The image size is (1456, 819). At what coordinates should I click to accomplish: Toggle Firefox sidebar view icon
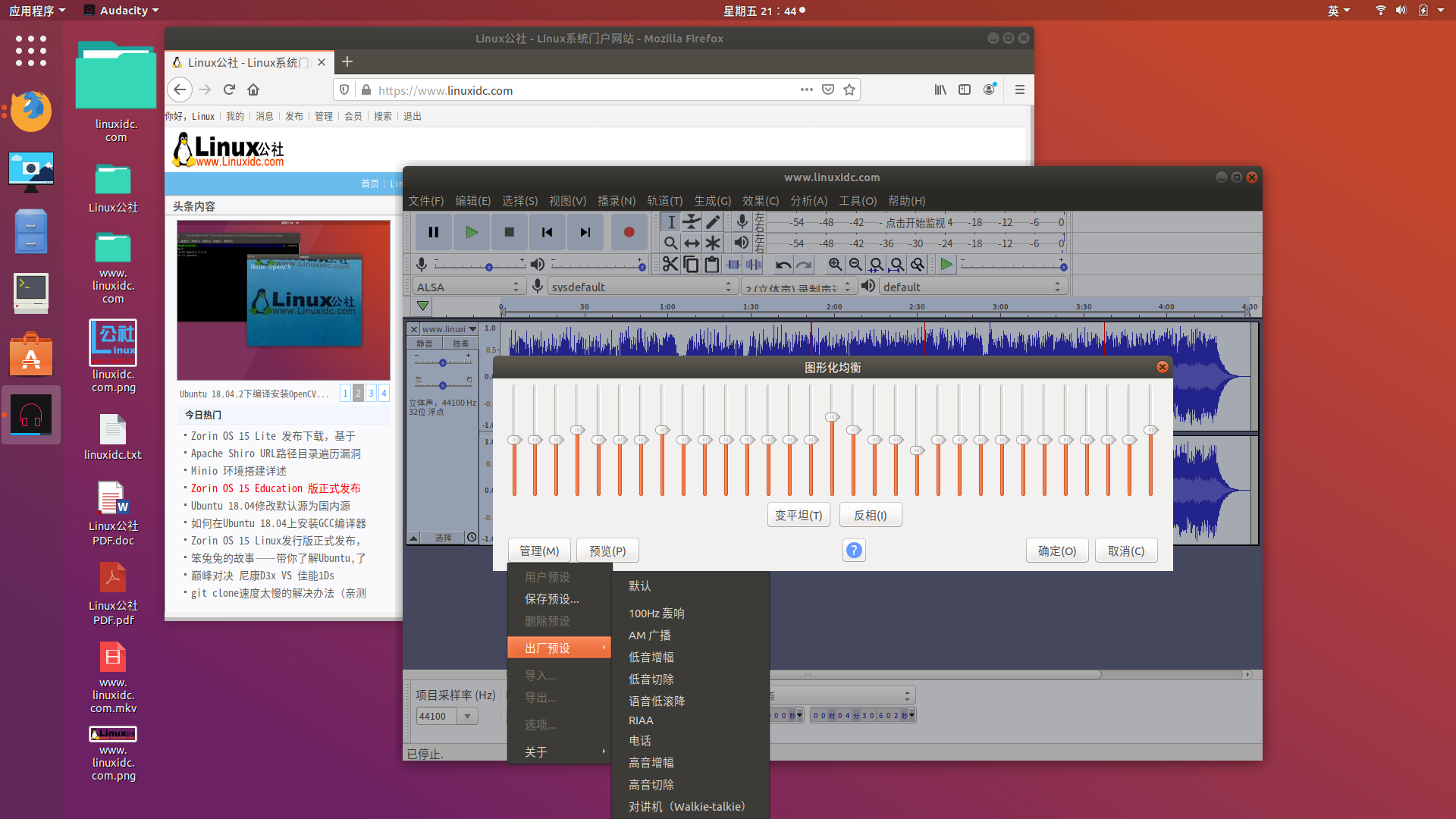[964, 89]
